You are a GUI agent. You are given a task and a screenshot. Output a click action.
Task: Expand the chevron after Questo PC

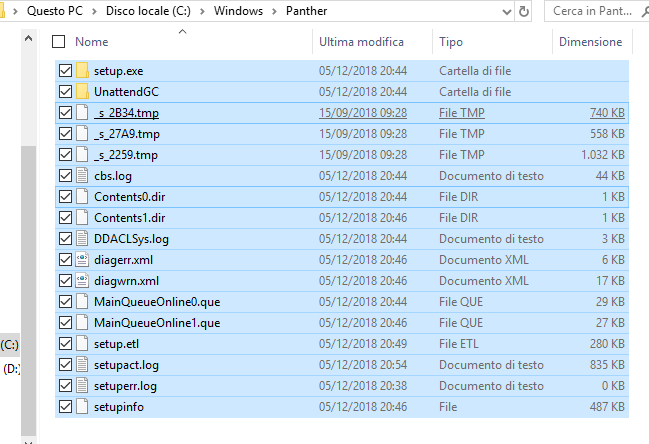(94, 11)
